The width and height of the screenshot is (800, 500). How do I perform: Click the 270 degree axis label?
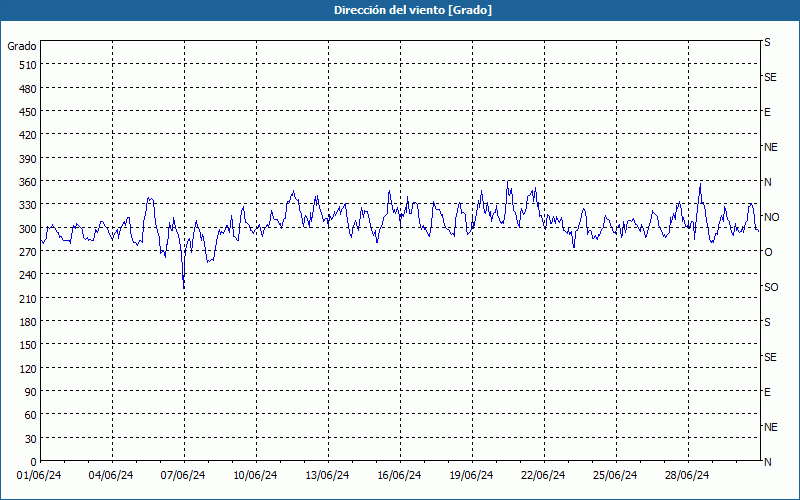pyautogui.click(x=28, y=252)
